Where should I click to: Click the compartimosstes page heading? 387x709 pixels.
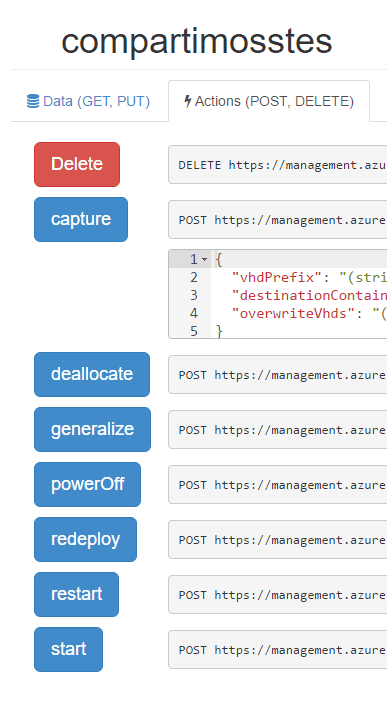tap(197, 42)
